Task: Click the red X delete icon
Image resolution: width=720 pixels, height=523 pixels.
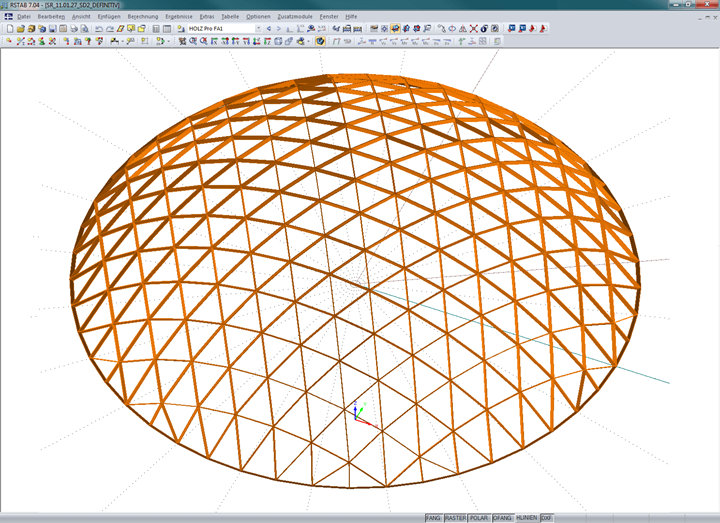Action: pyautogui.click(x=473, y=28)
